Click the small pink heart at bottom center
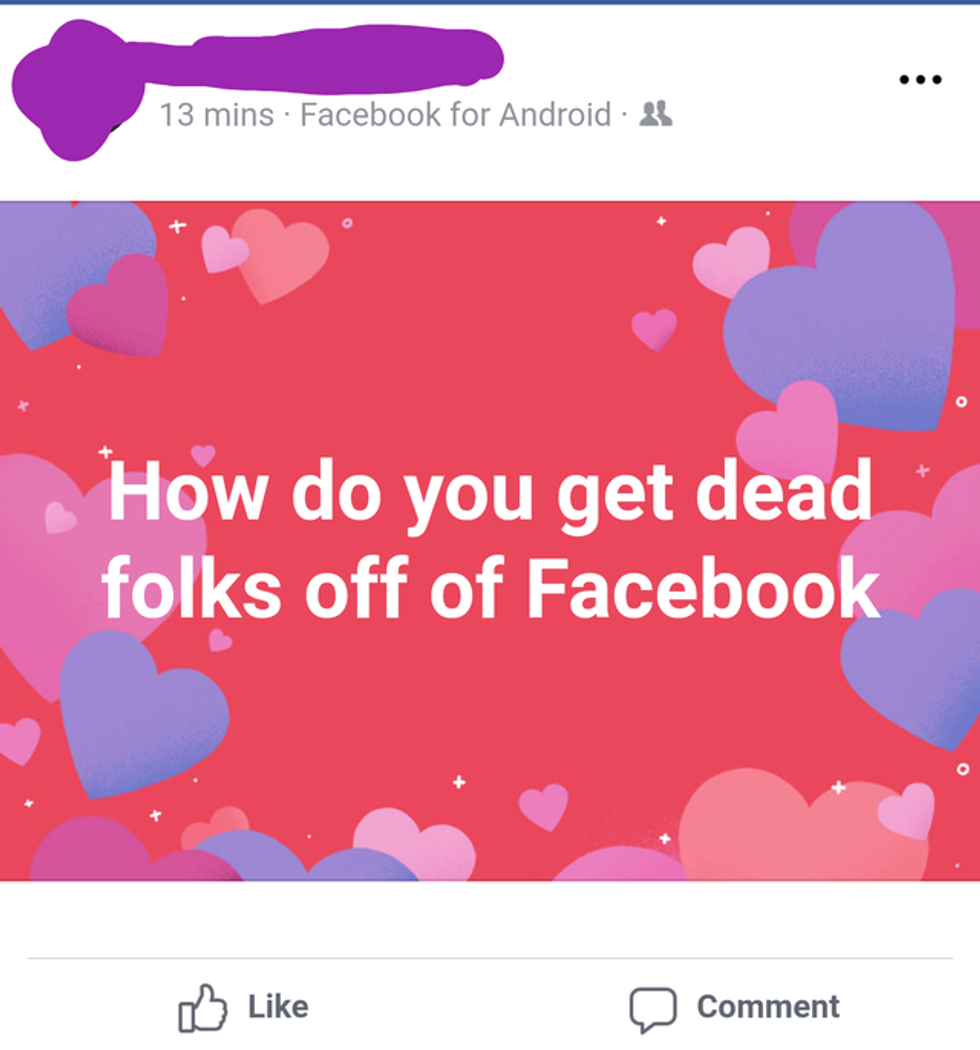Viewport: 980px width, 1050px height. point(543,805)
